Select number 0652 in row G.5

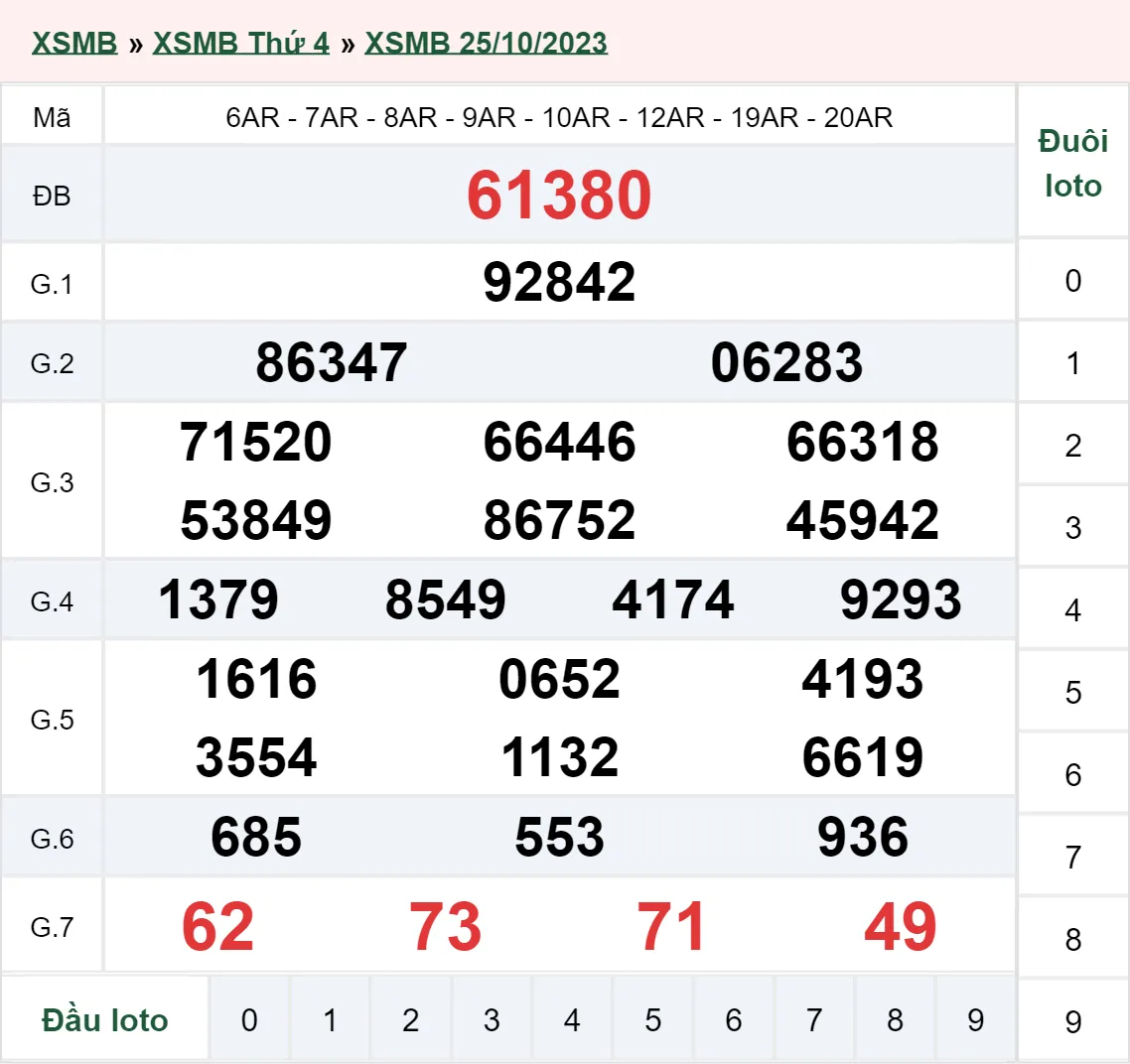pos(559,679)
